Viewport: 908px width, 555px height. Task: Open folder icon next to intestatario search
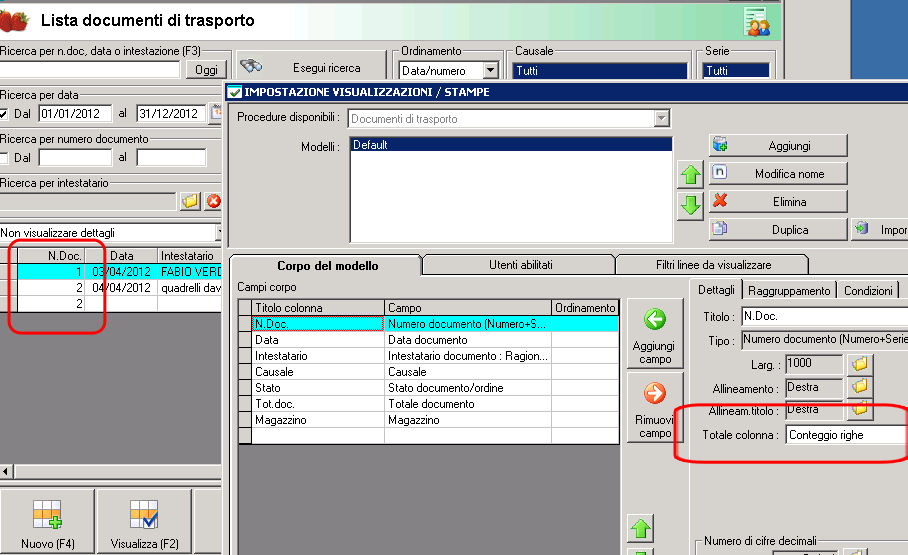pos(190,201)
